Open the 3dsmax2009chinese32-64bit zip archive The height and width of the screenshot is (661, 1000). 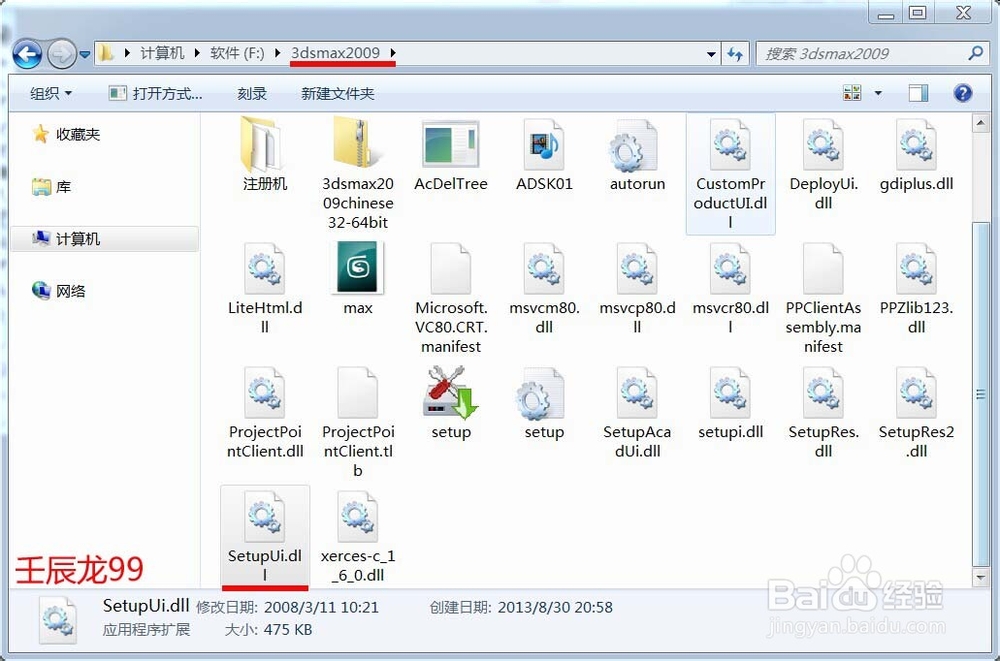coord(358,173)
